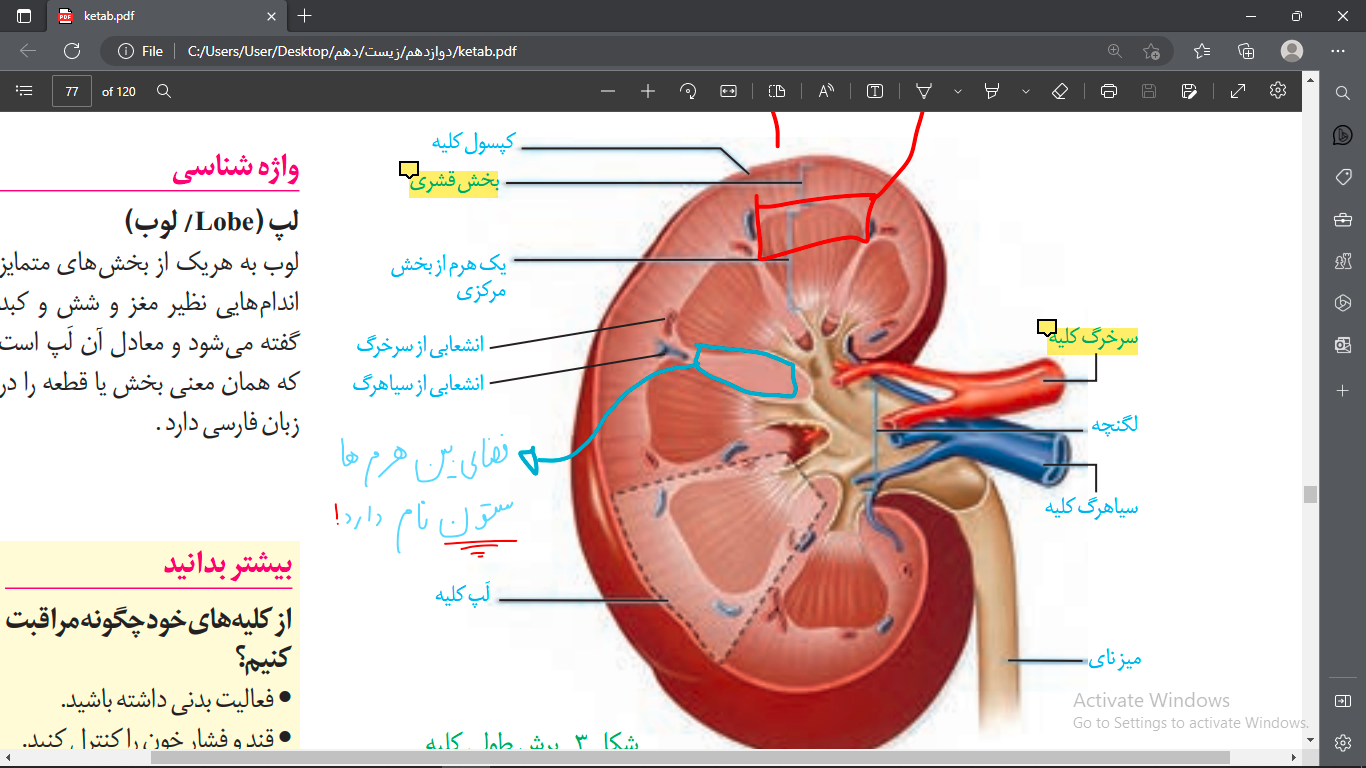Image resolution: width=1366 pixels, height=768 pixels.
Task: Select the Add text tool
Action: [875, 91]
